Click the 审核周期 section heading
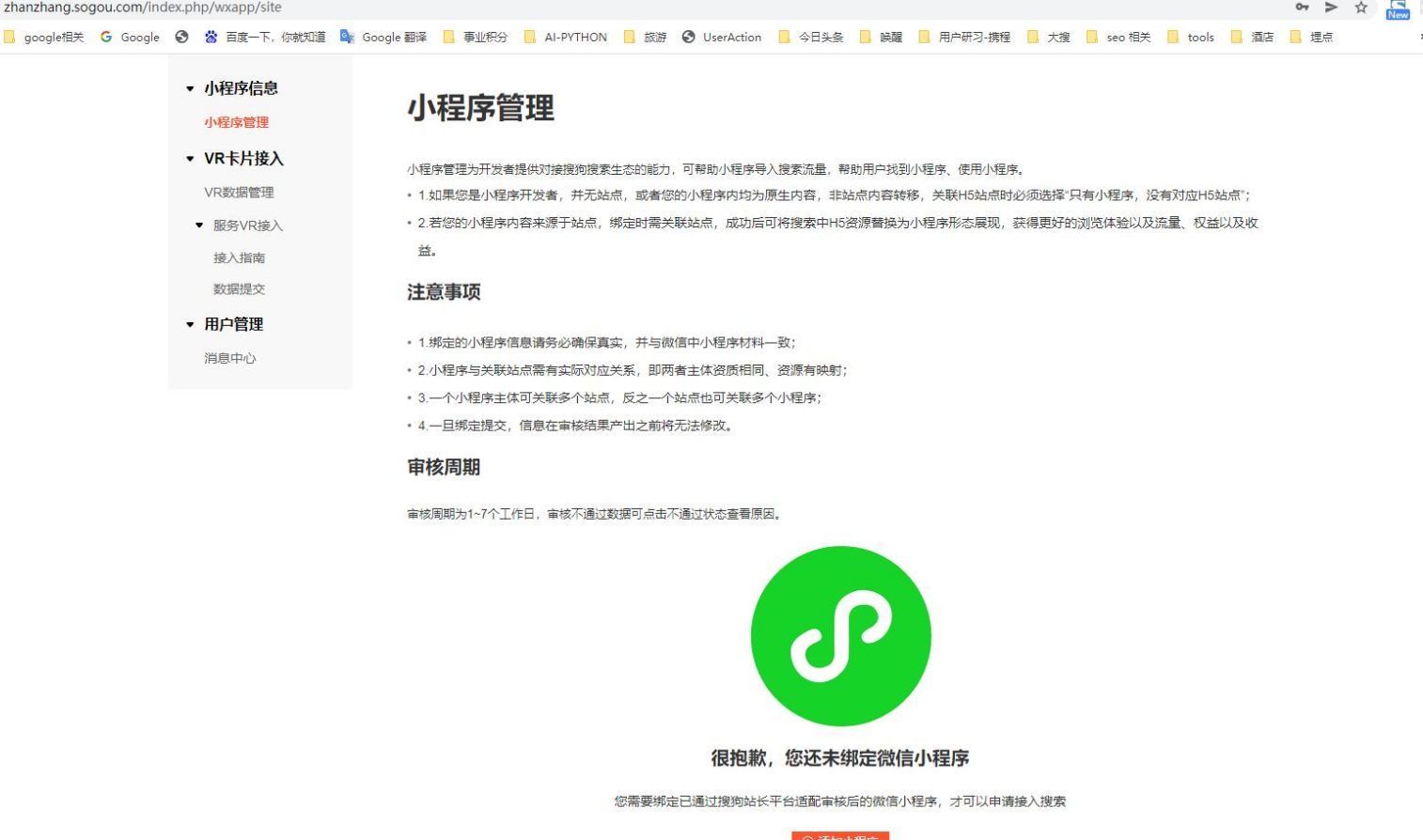Viewport: 1423px width, 840px height. click(444, 467)
